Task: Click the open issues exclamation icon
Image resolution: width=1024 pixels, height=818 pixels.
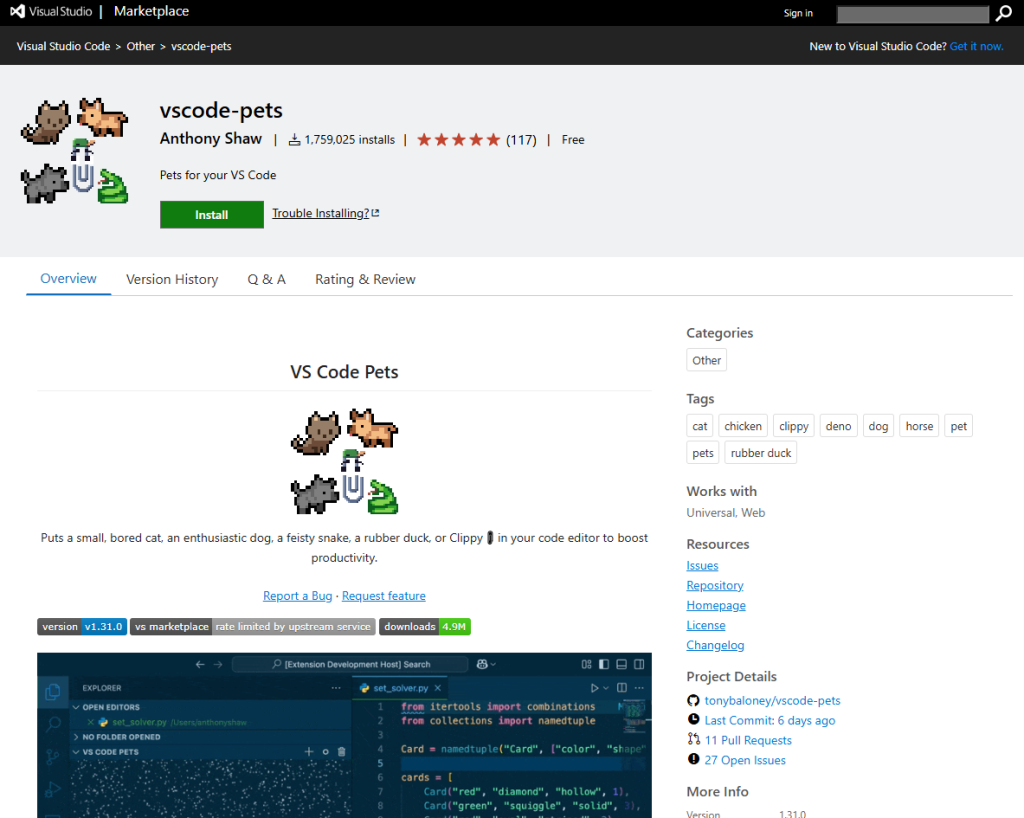Action: tap(694, 759)
